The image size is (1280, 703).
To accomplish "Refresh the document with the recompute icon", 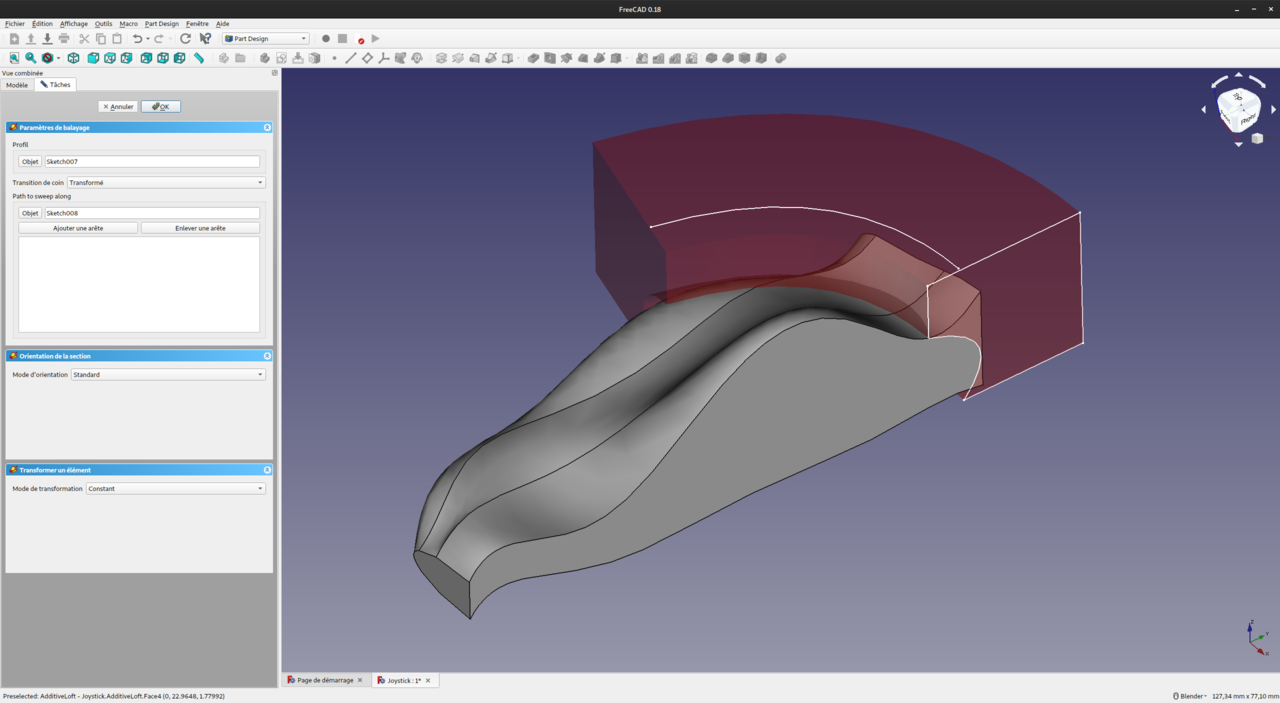I will (x=185, y=39).
